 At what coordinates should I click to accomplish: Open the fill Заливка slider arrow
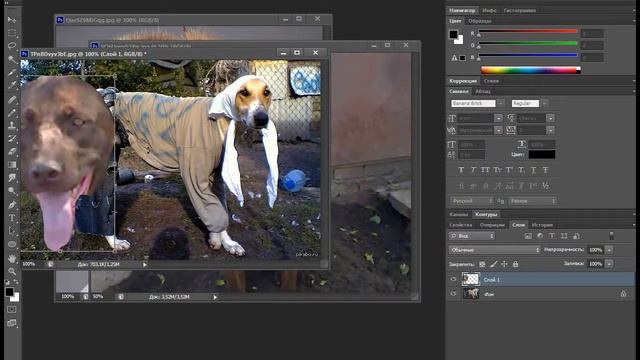(609, 264)
